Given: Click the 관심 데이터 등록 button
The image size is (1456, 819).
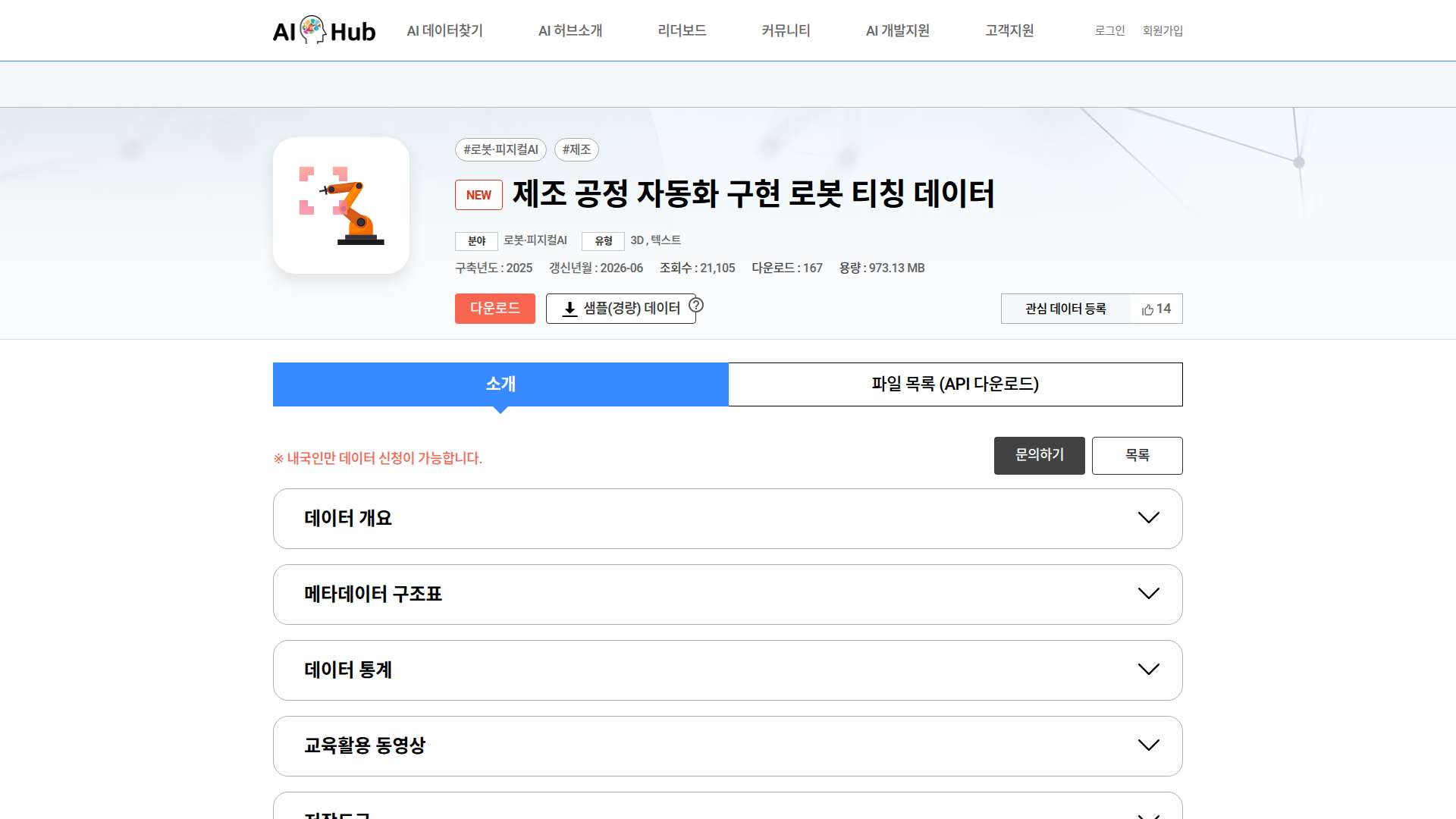Looking at the screenshot, I should [1065, 309].
